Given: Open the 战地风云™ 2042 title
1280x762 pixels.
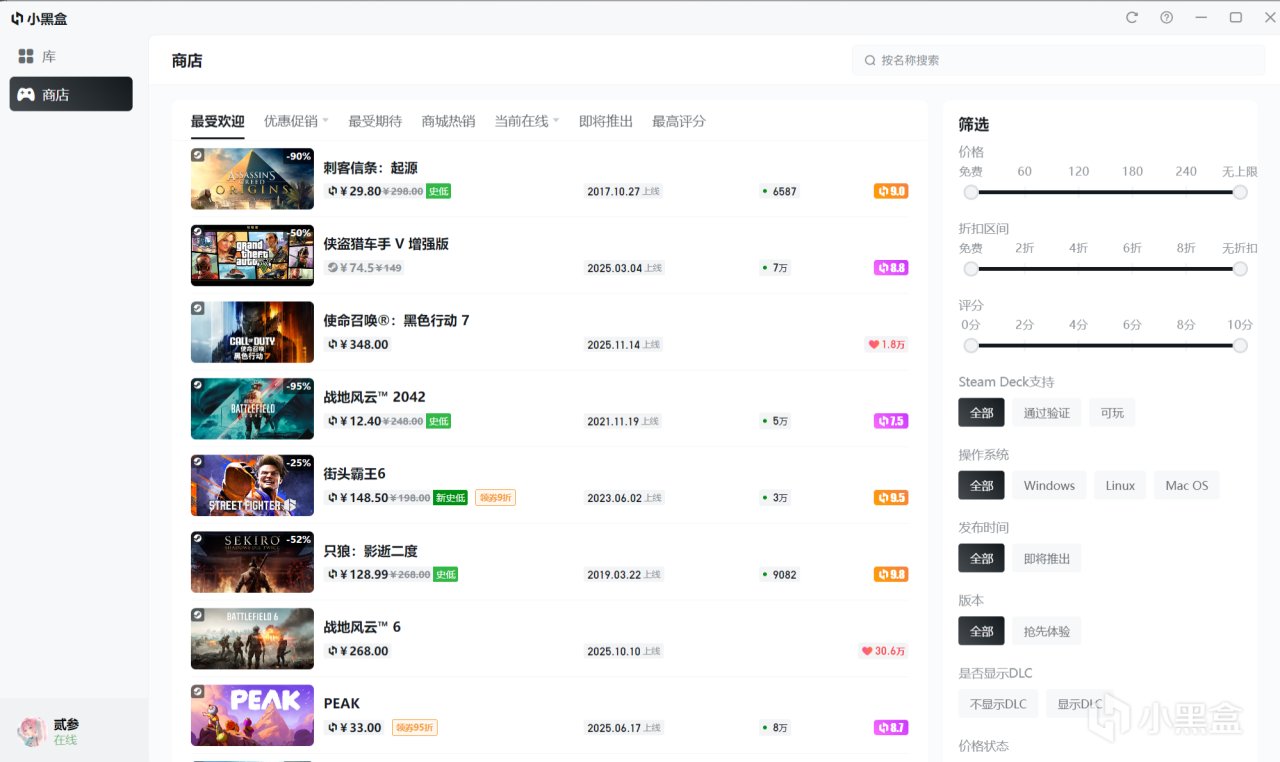Looking at the screenshot, I should pos(374,397).
